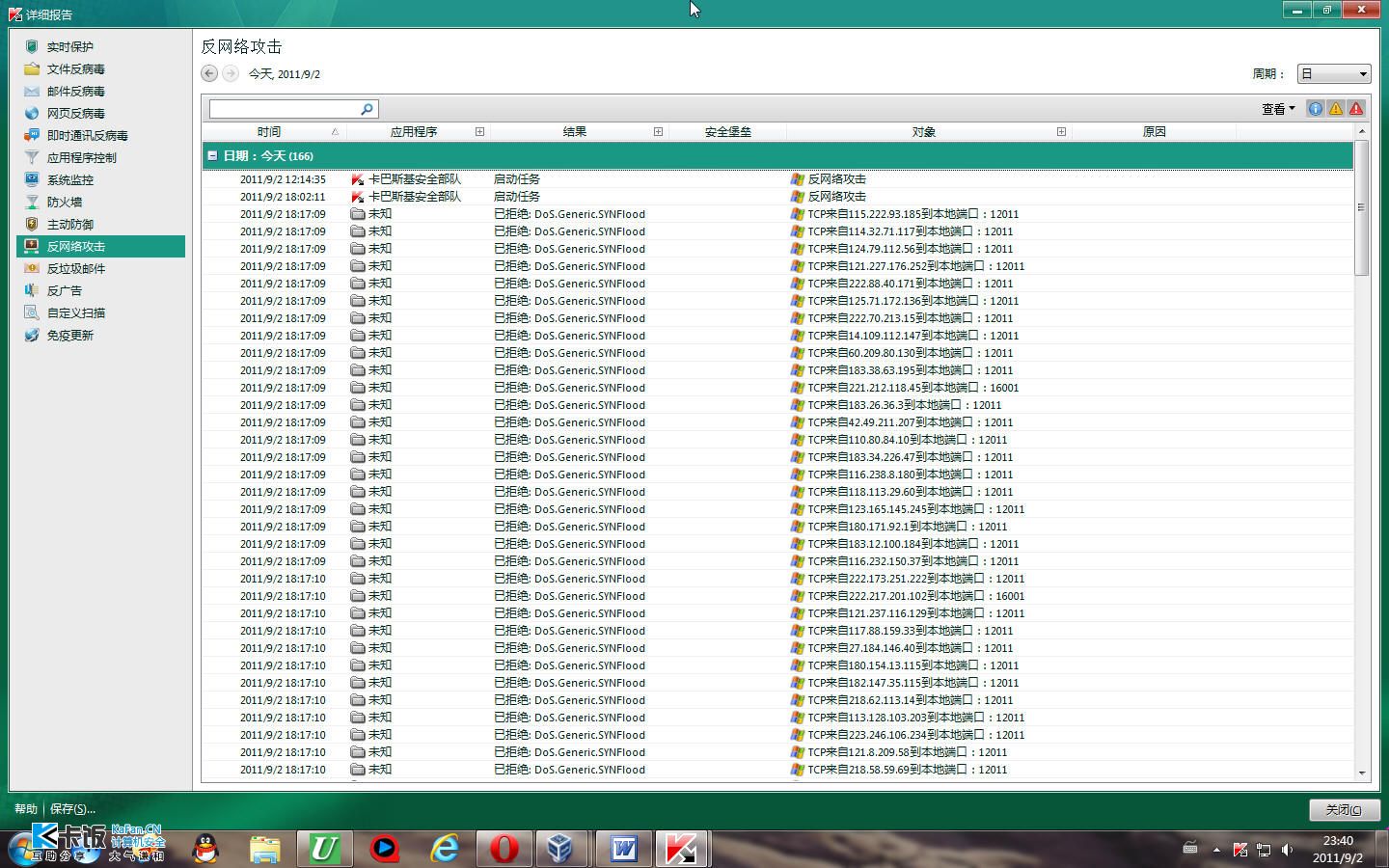Switch to Word on taskbar
The height and width of the screenshot is (868, 1389).
tap(623, 849)
